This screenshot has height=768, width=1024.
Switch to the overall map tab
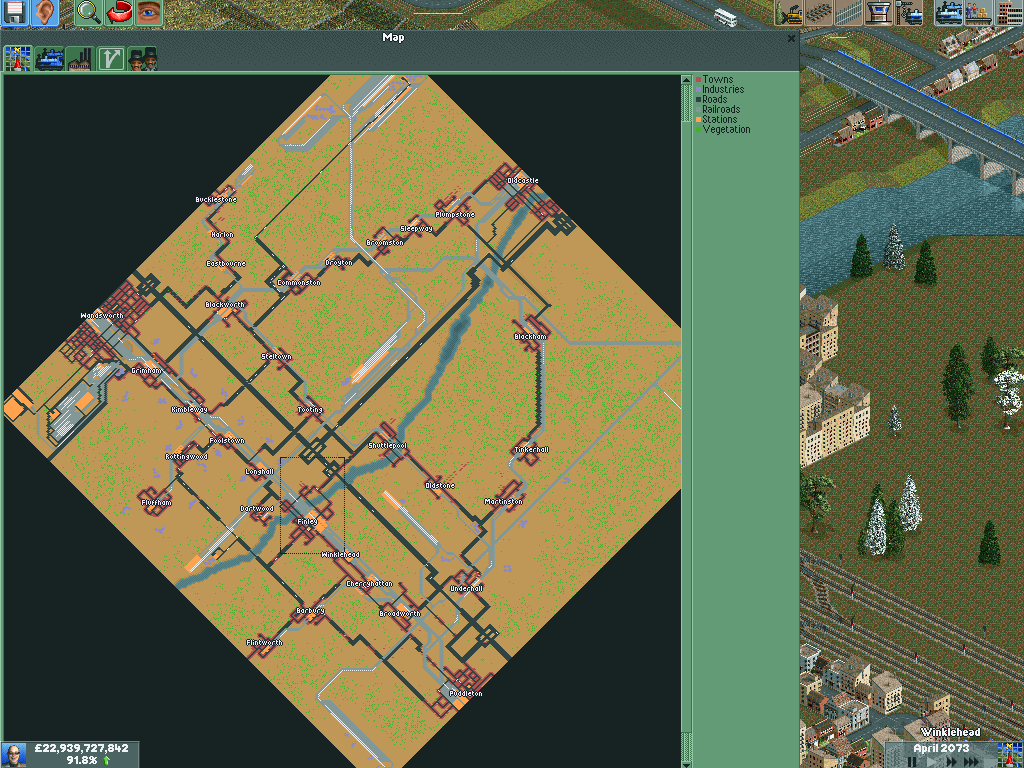tap(18, 59)
